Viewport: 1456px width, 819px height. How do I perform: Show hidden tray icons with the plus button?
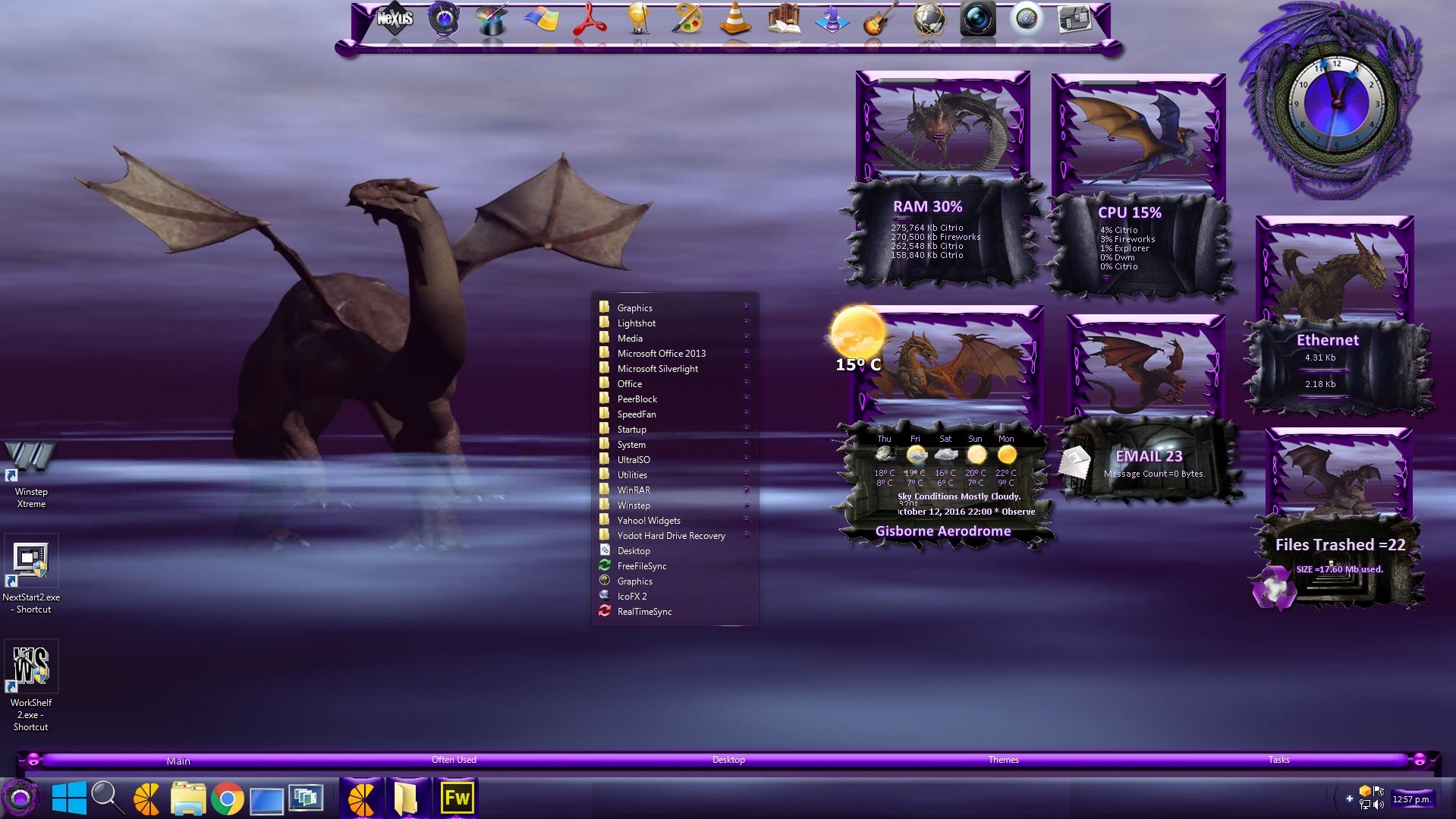pos(1349,799)
